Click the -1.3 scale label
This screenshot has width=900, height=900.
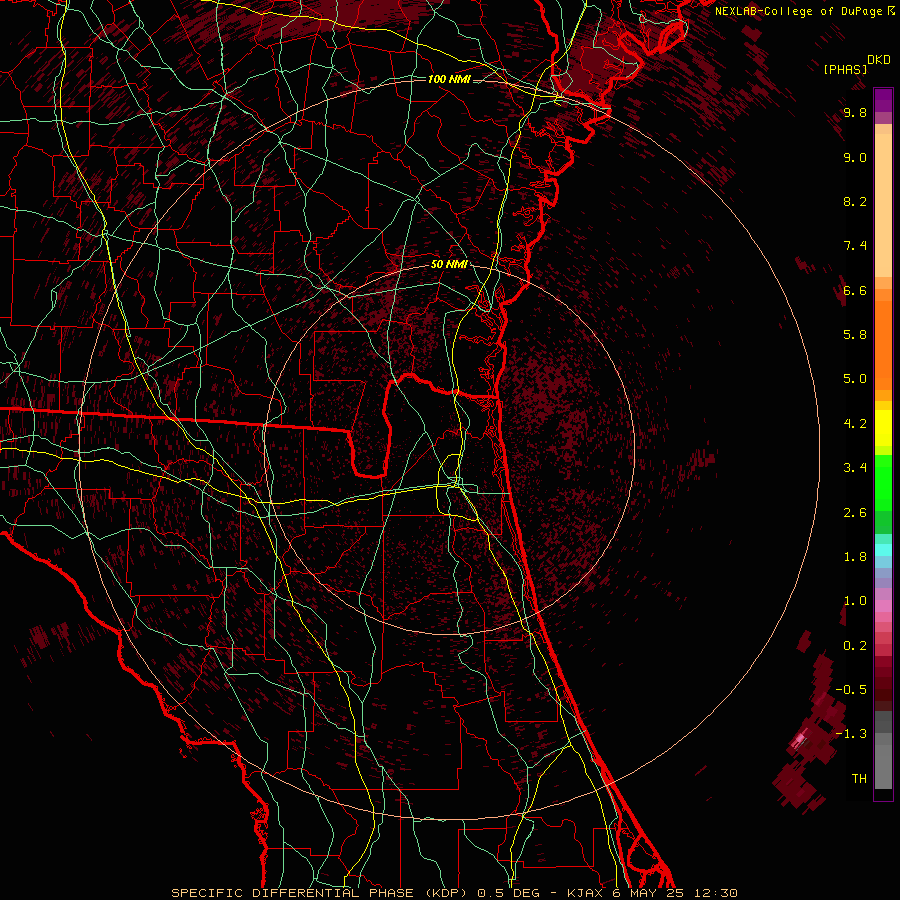[851, 734]
